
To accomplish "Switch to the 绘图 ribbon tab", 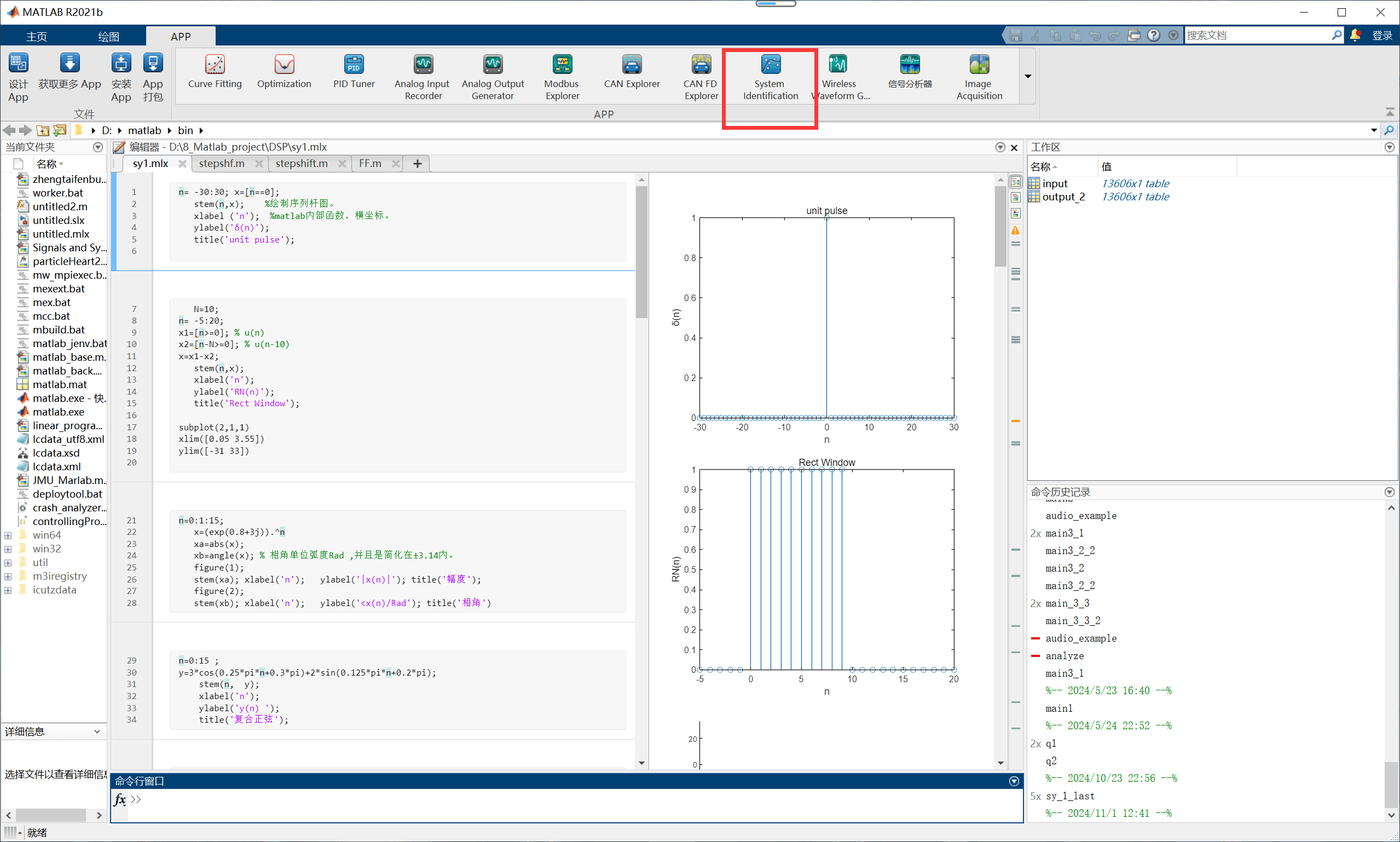I will tap(108, 36).
